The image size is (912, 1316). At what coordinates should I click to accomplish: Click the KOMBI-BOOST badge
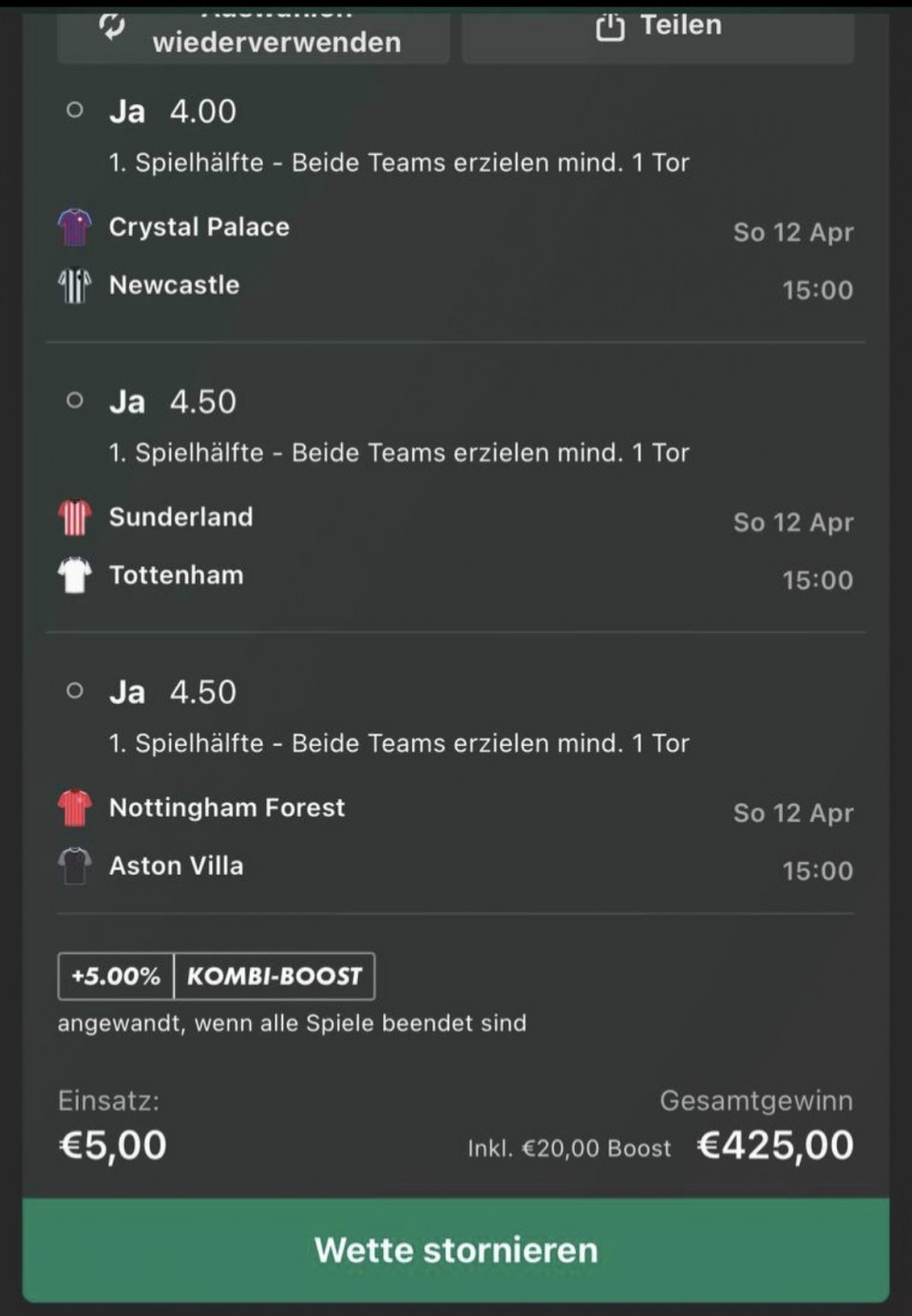275,977
